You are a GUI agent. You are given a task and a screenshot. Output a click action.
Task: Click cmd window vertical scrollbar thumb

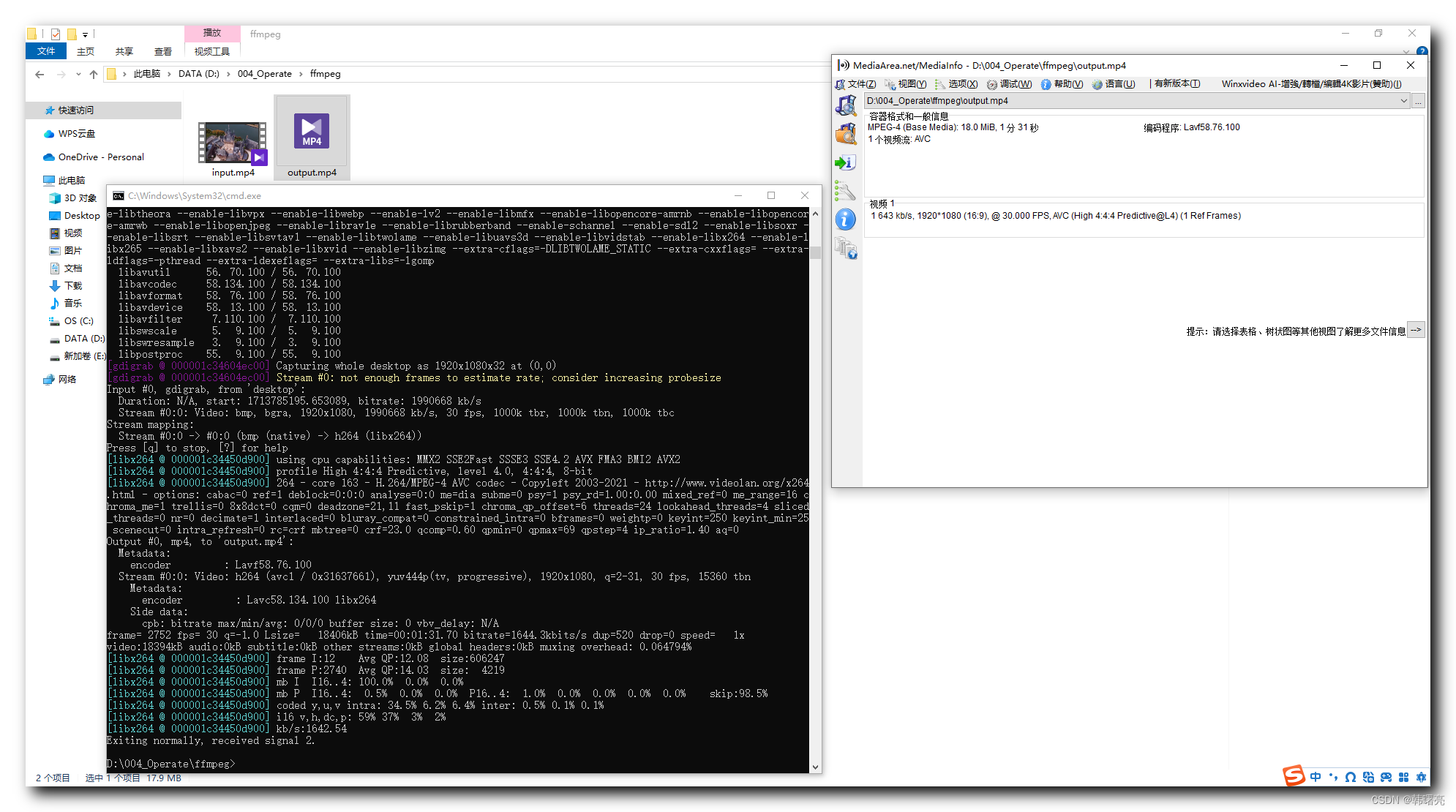coord(815,253)
